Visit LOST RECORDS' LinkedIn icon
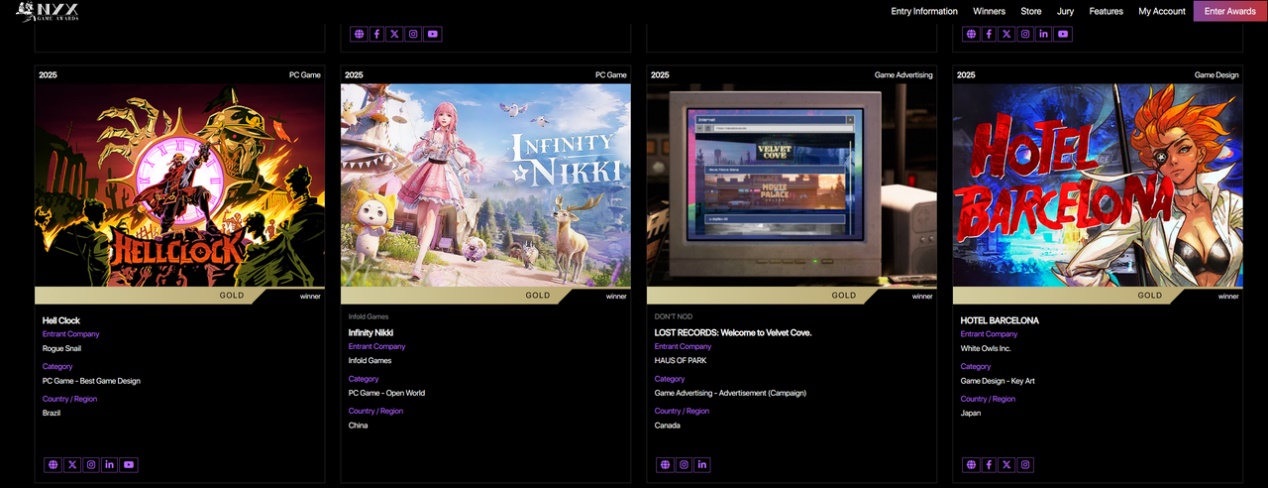The image size is (1268, 488). click(x=702, y=465)
